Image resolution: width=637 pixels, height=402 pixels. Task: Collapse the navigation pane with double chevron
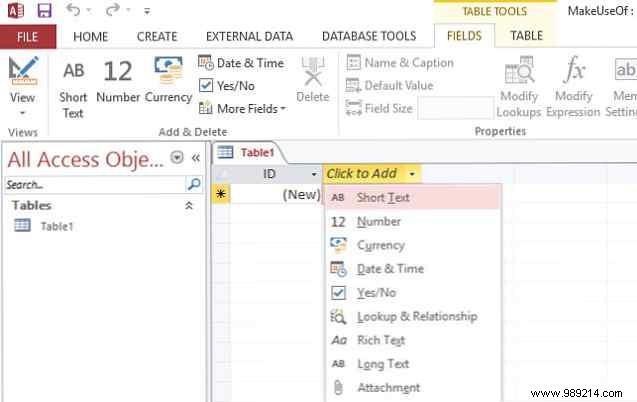(x=196, y=158)
